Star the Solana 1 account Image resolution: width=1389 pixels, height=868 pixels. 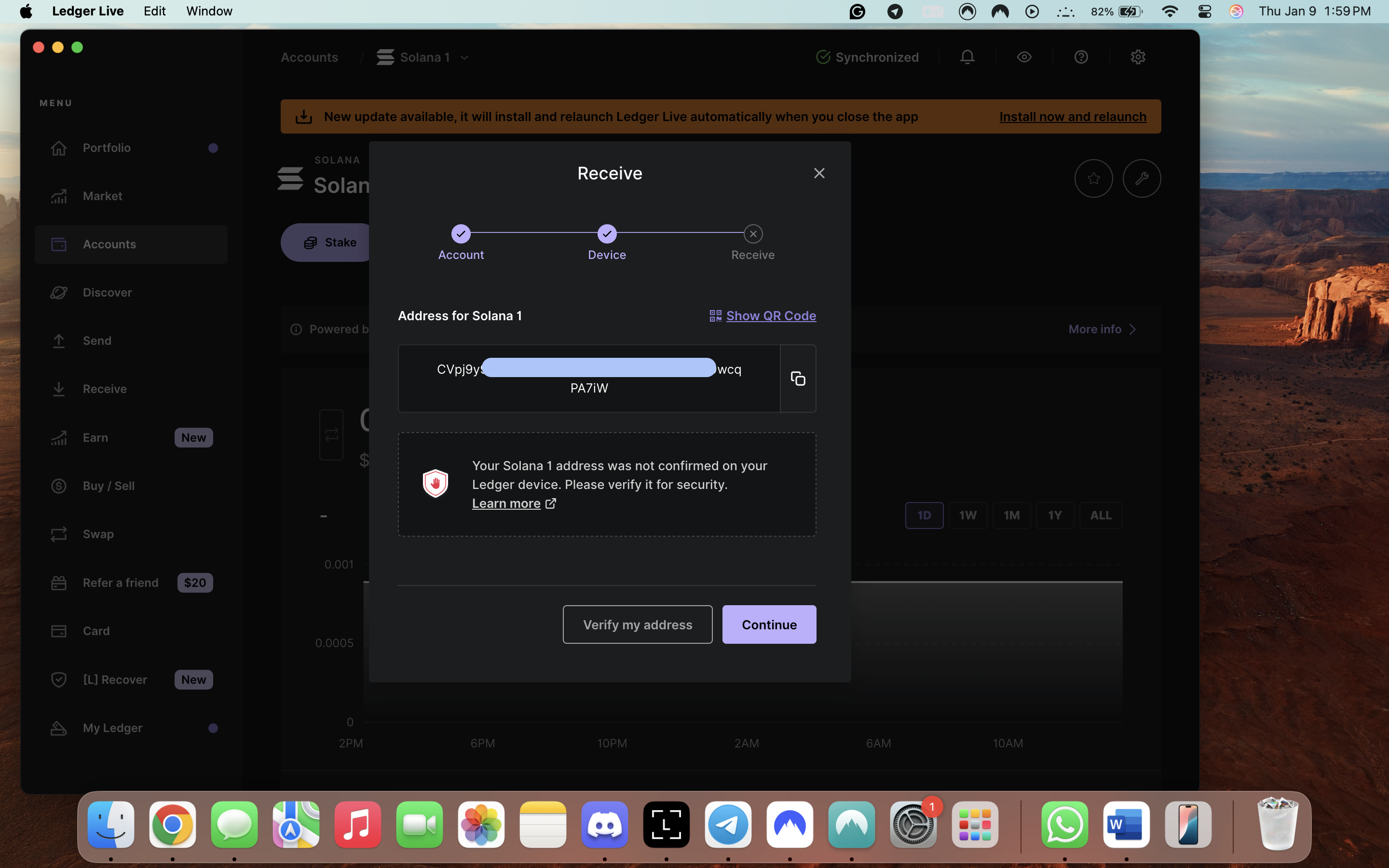[1093, 178]
